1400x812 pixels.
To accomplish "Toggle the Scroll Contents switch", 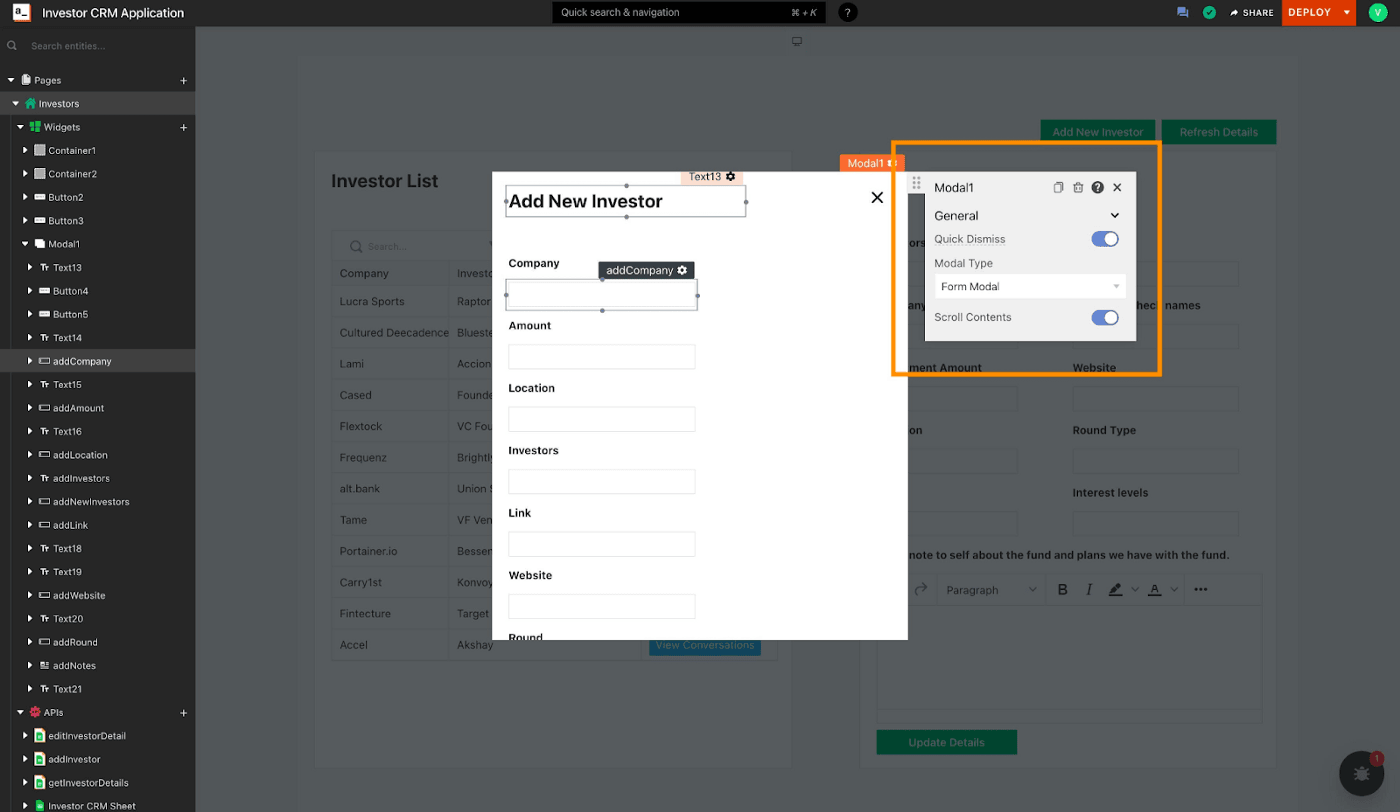I will click(x=1104, y=318).
